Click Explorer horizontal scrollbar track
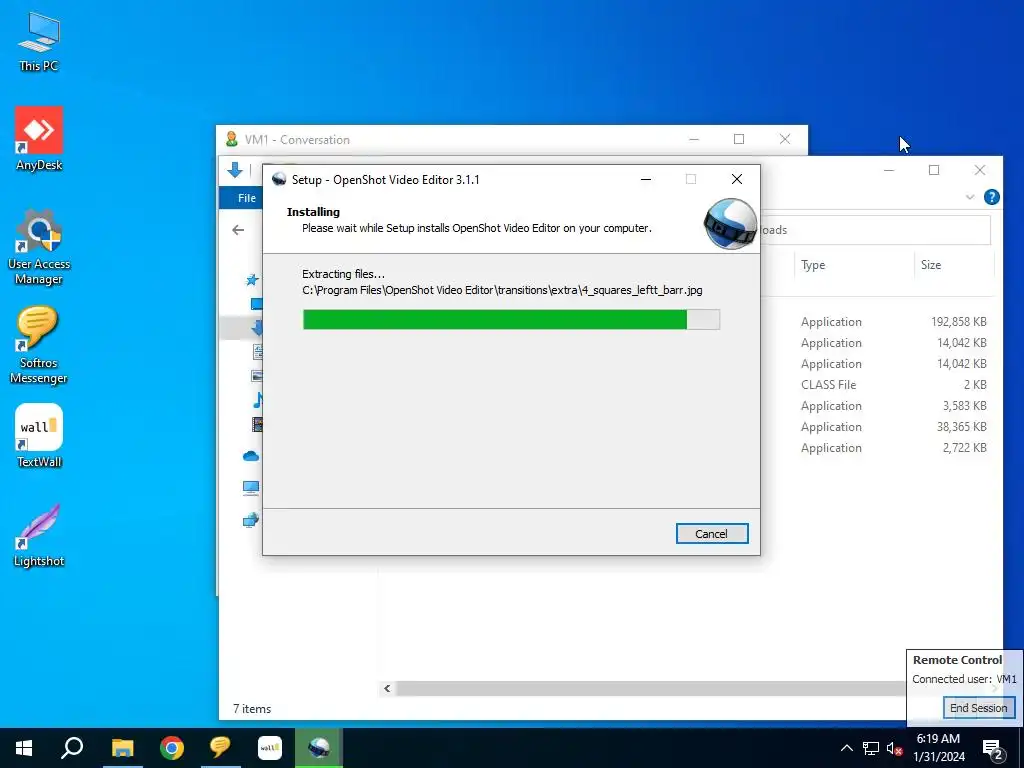This screenshot has width=1024, height=768. 650,688
